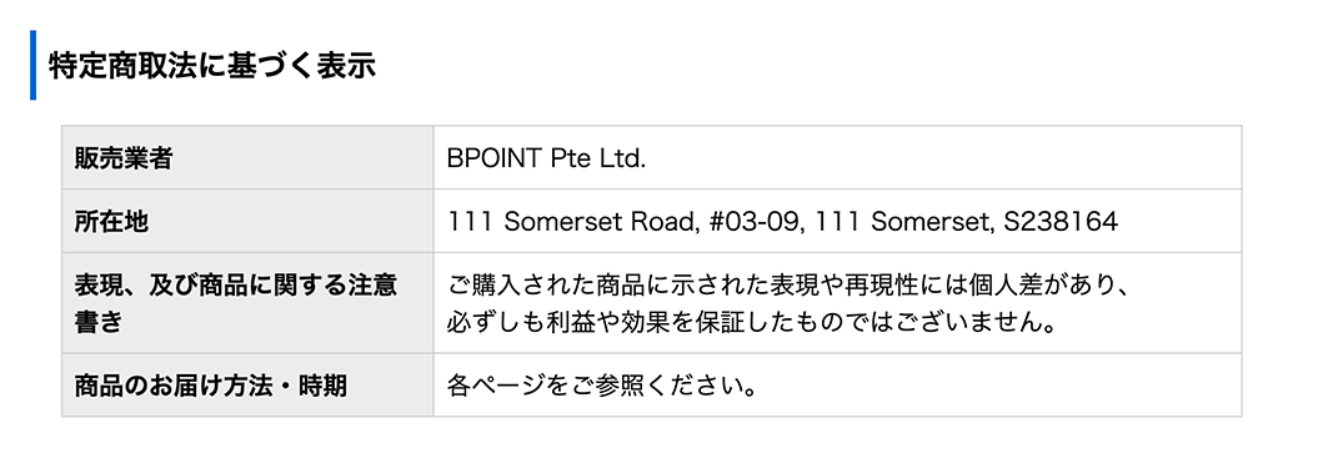This screenshot has width=1342, height=460.
Task: Click the line beginning 必ずしも利益や効果
Action: click(x=752, y=323)
